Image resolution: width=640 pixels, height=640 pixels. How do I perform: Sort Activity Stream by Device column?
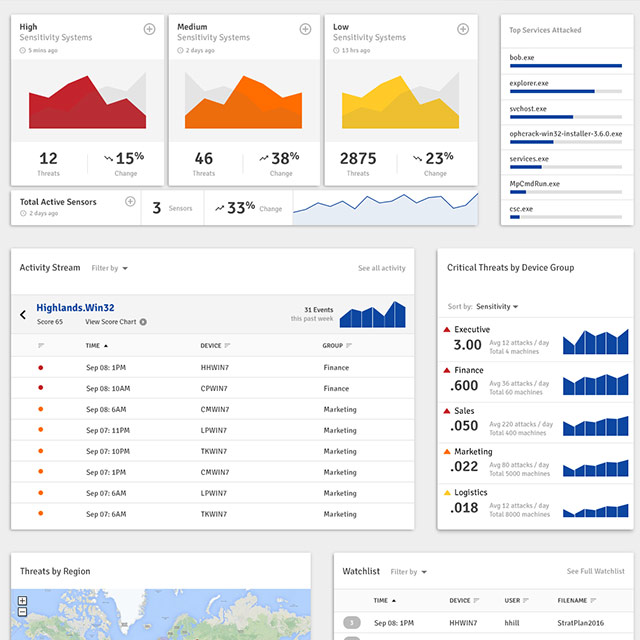point(215,346)
